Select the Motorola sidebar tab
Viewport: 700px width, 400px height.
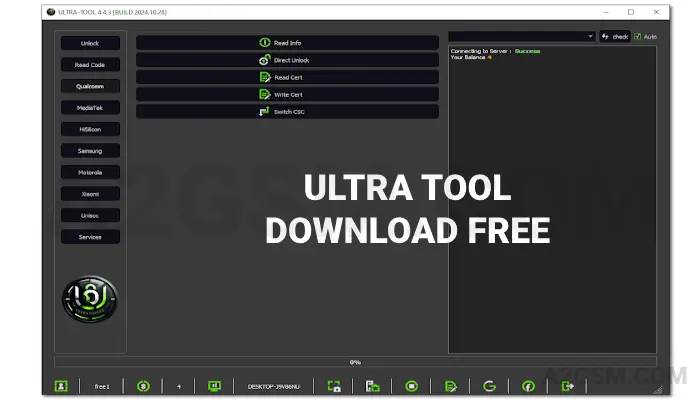point(90,172)
